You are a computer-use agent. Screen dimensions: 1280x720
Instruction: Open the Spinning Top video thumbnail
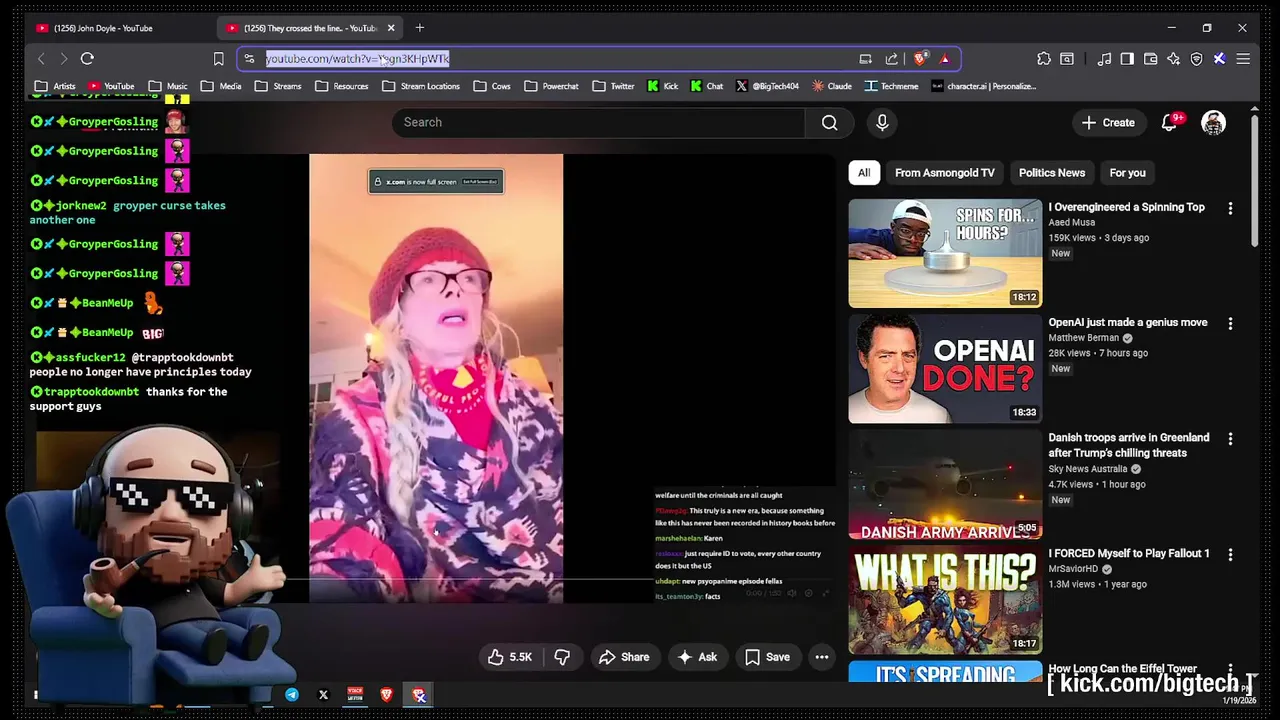click(x=945, y=253)
